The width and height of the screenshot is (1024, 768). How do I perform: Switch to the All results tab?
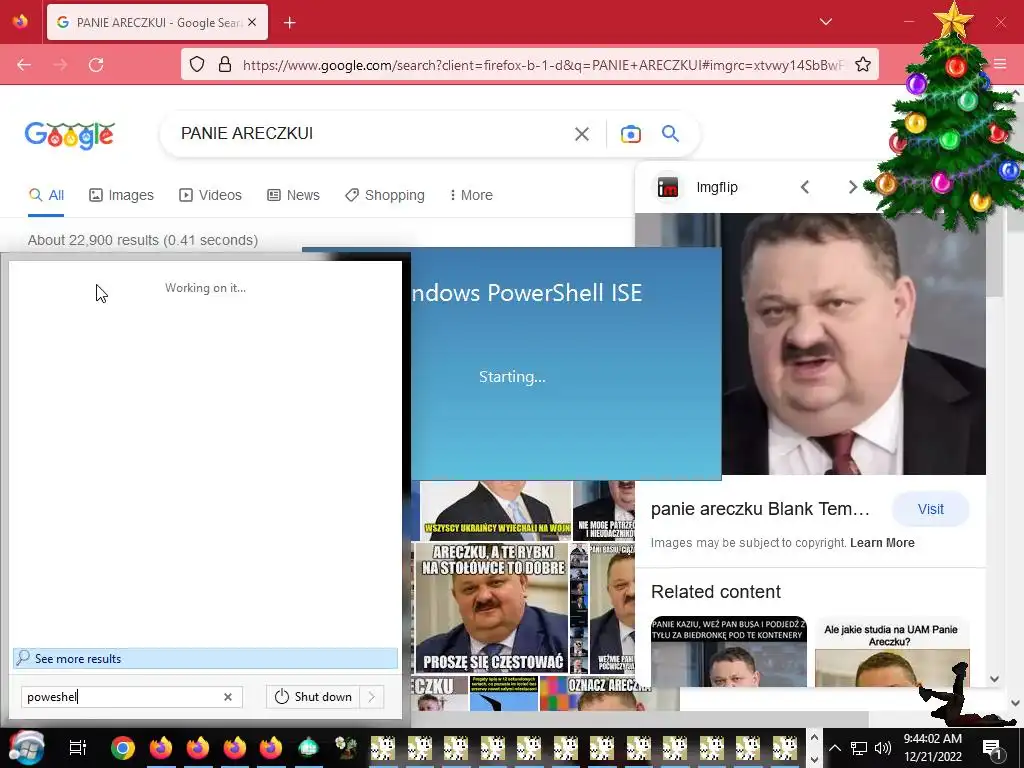pyautogui.click(x=46, y=195)
